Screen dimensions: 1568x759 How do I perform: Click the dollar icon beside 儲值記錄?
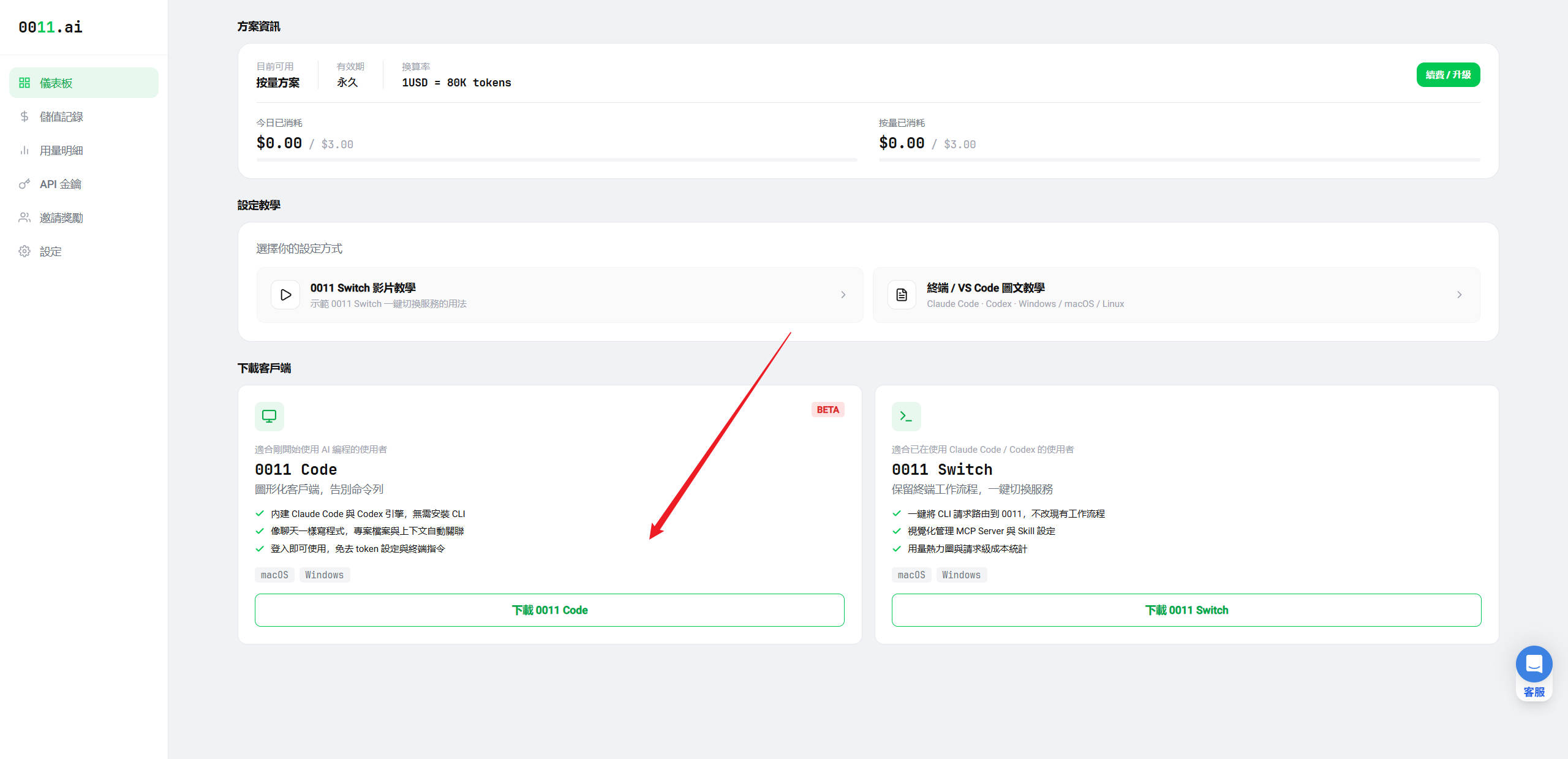(24, 116)
